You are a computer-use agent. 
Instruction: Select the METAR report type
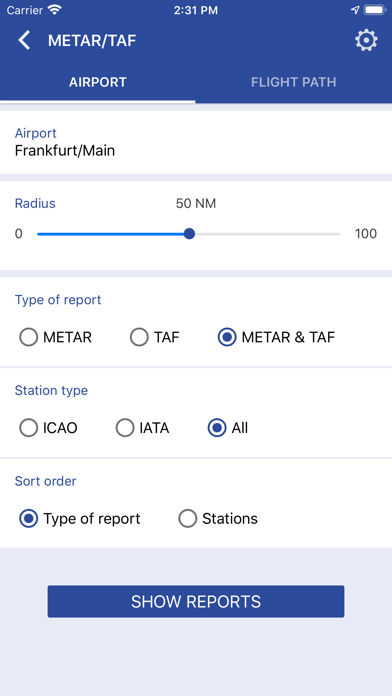point(55,338)
